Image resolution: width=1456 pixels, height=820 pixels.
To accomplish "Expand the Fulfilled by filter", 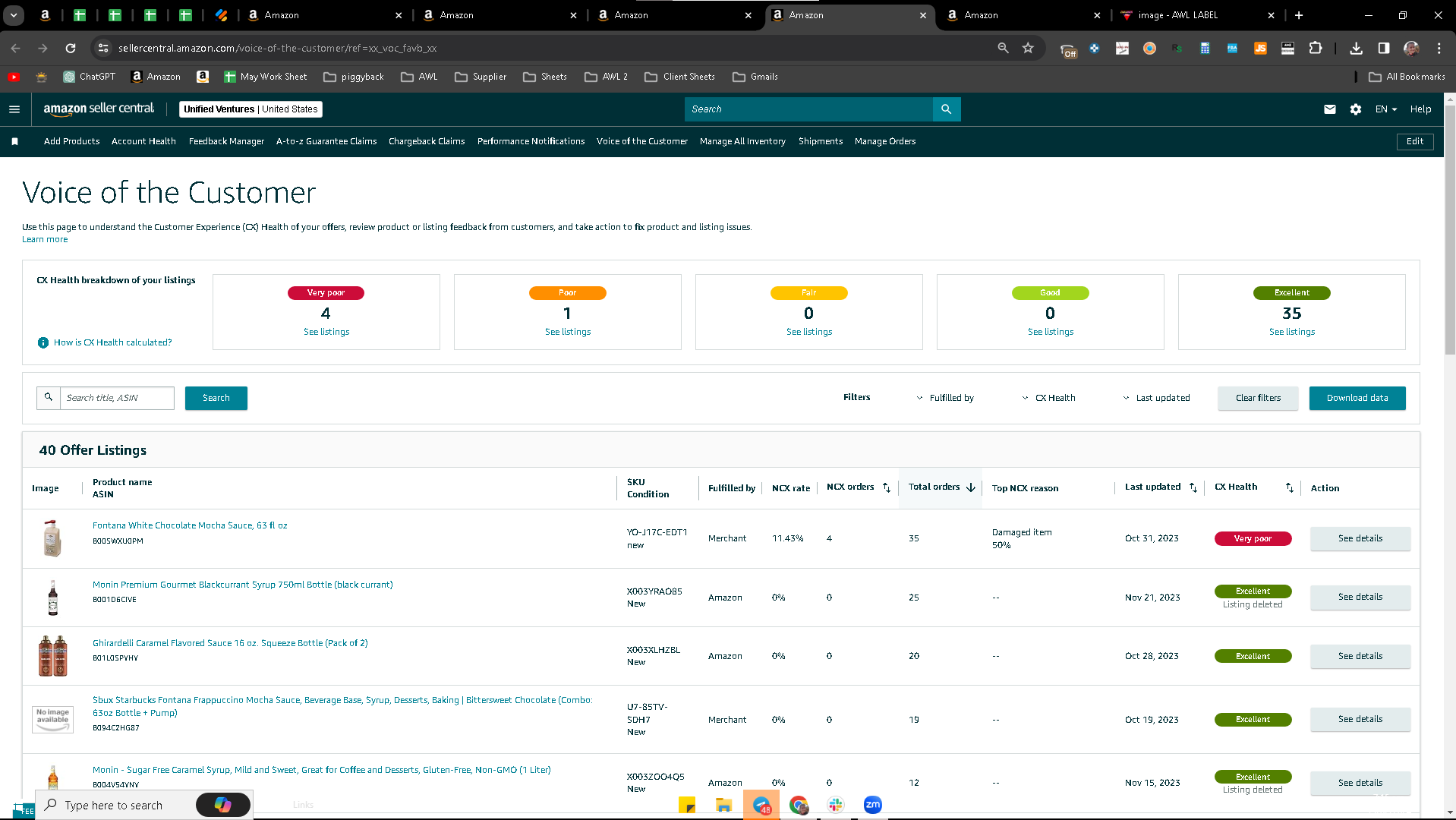I will click(945, 398).
